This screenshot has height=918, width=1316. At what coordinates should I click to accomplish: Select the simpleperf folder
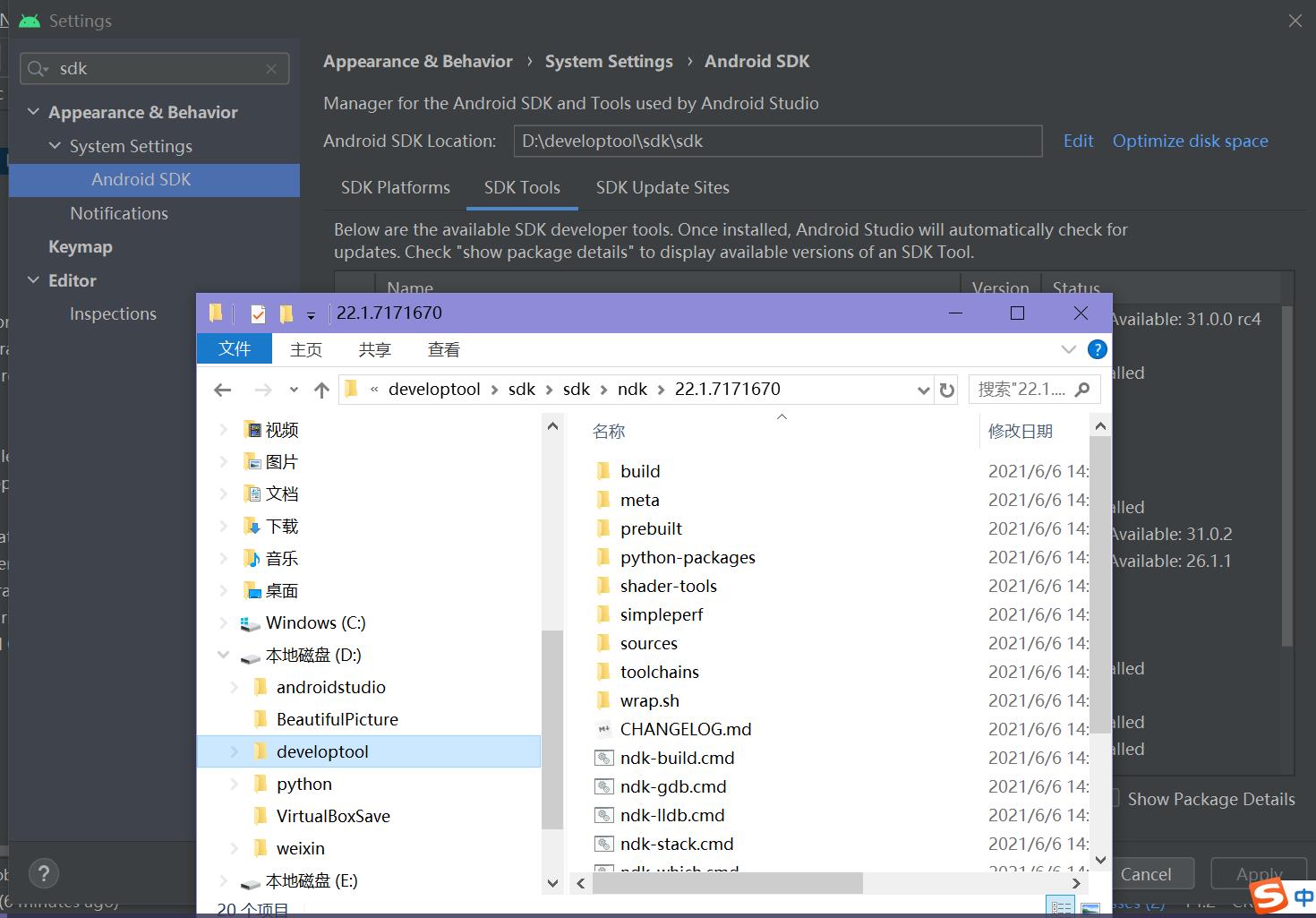[x=662, y=614]
